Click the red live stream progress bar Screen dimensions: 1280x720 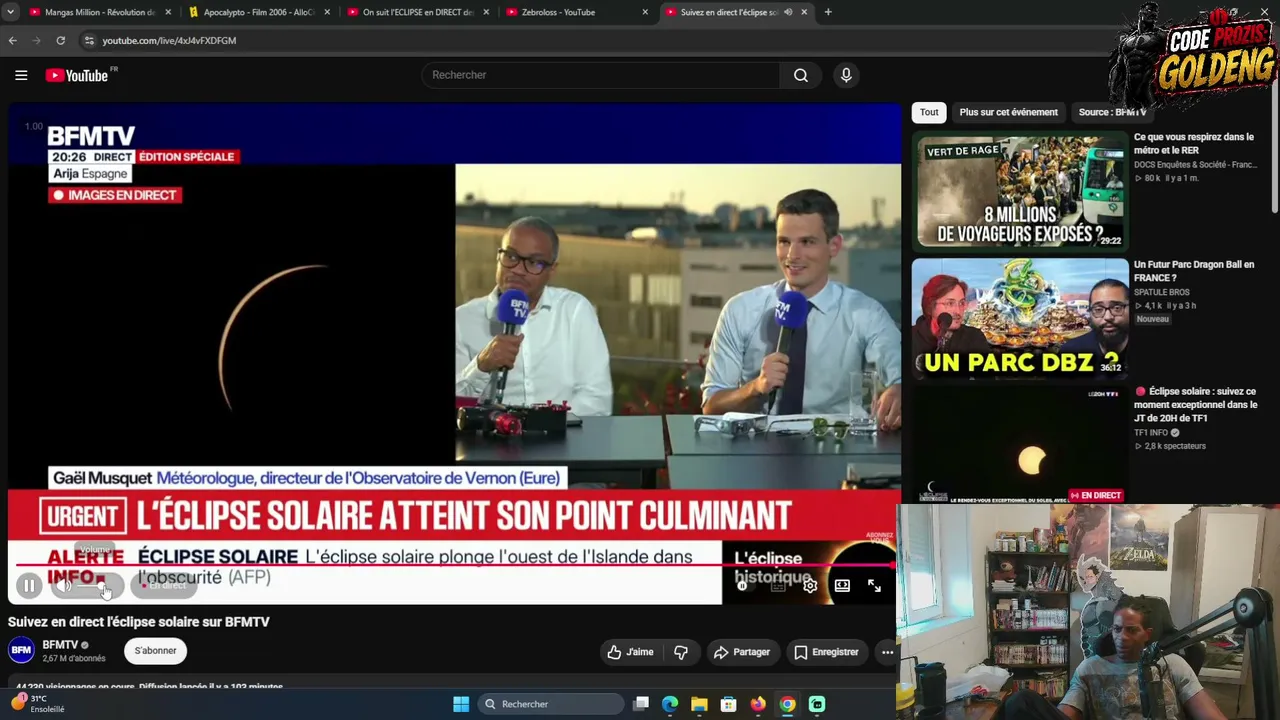(455, 566)
